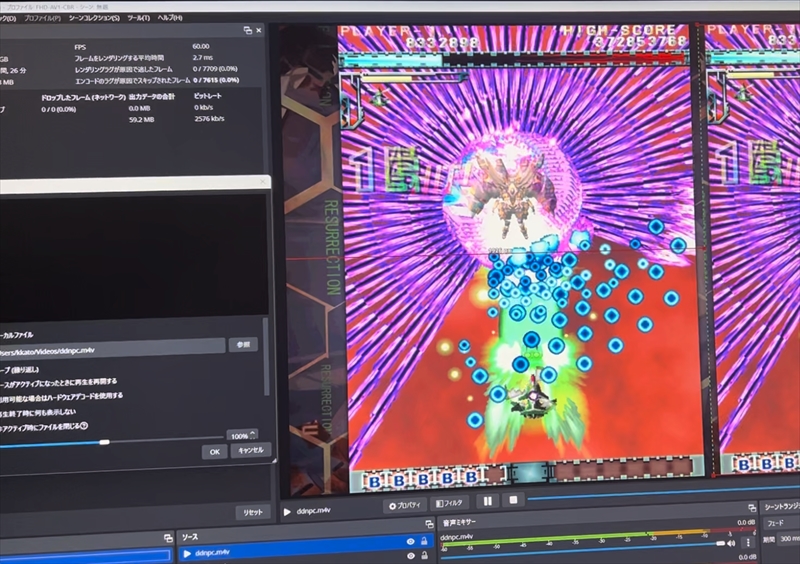800x564 pixels.
Task: Toggle the lock icon on the ddnpc.m4v source
Action: point(424,541)
